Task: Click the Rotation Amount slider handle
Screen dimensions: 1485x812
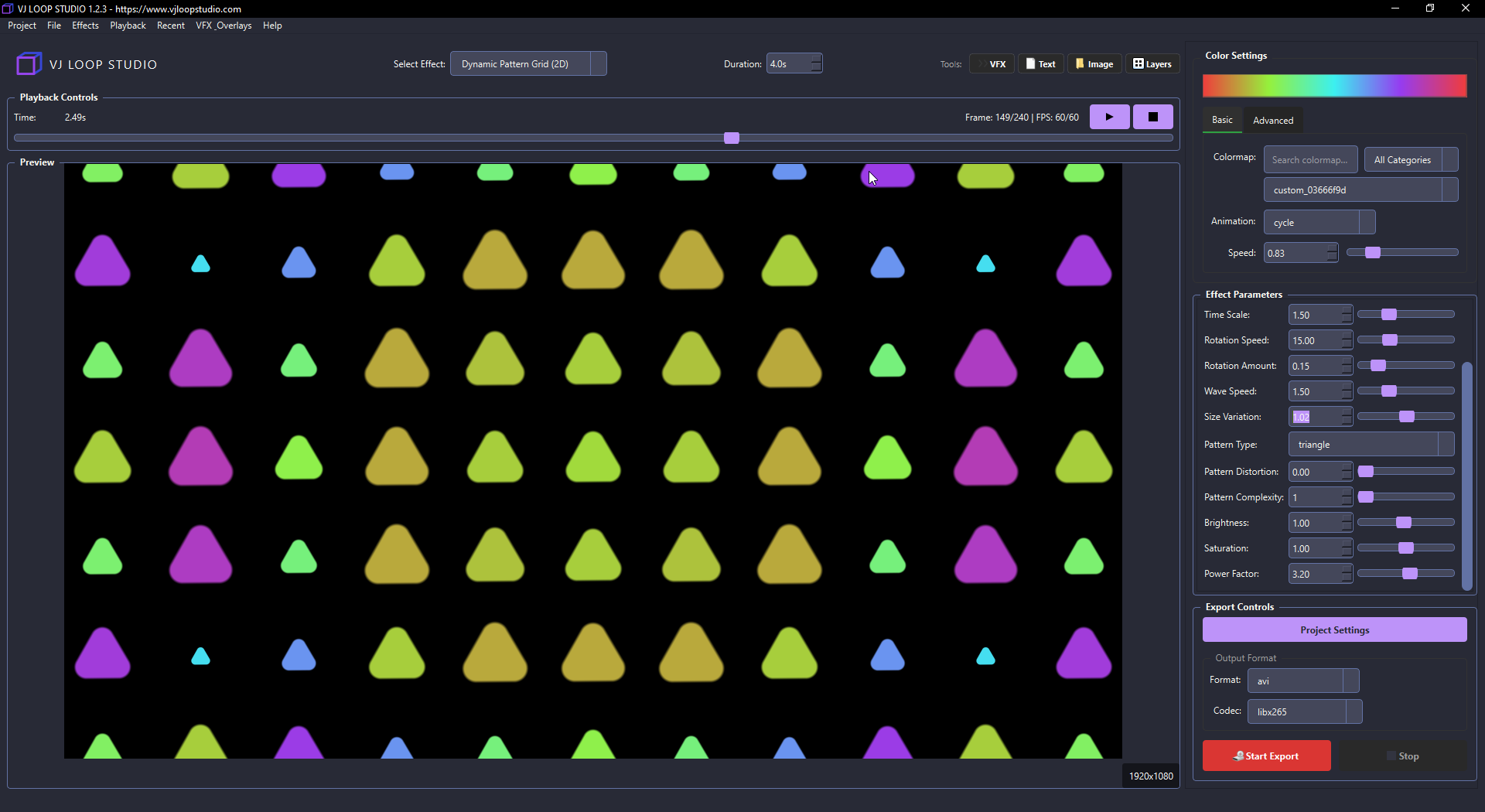Action: (1378, 365)
